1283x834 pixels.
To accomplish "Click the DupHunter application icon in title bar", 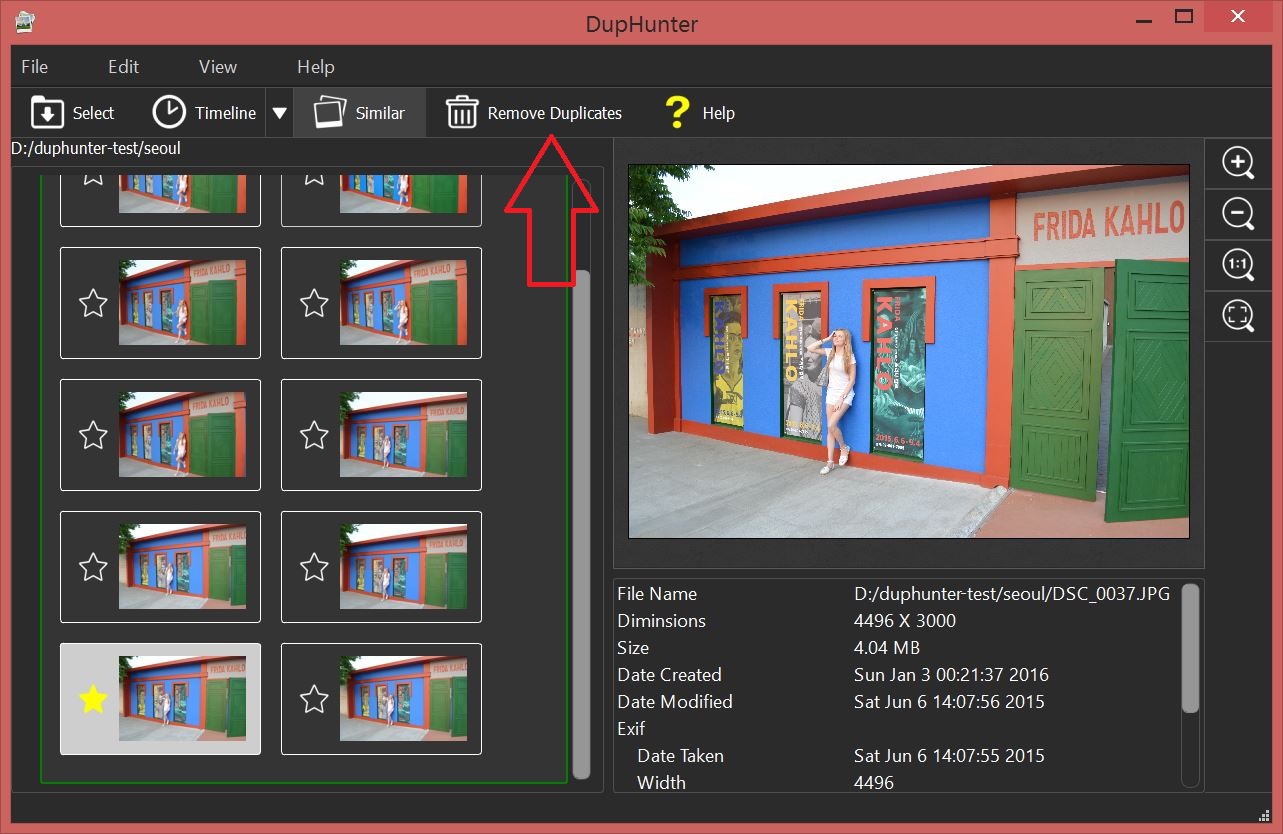I will point(25,20).
